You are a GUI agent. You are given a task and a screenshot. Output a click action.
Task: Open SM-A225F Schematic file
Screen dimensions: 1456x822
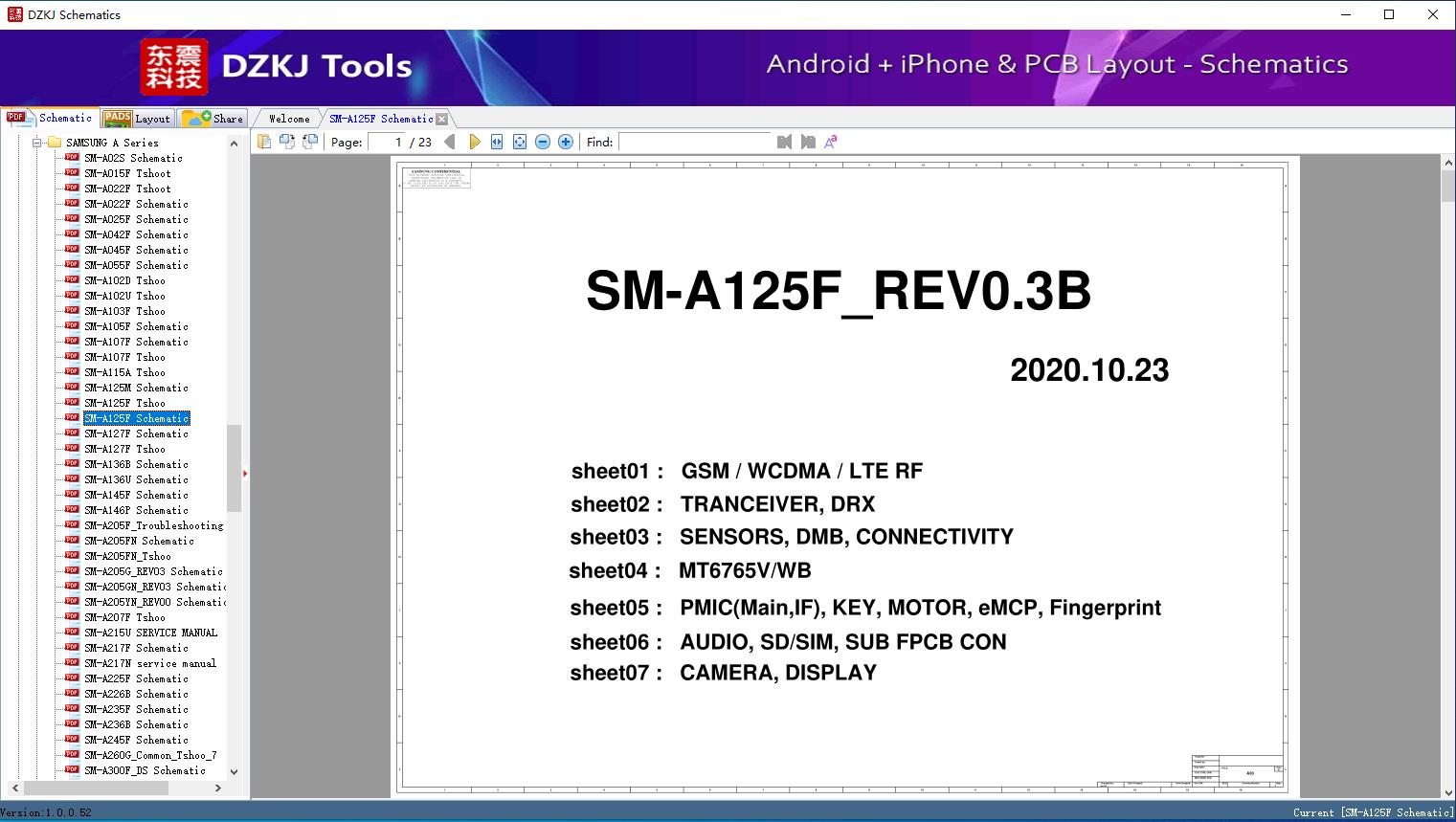pyautogui.click(x=136, y=678)
